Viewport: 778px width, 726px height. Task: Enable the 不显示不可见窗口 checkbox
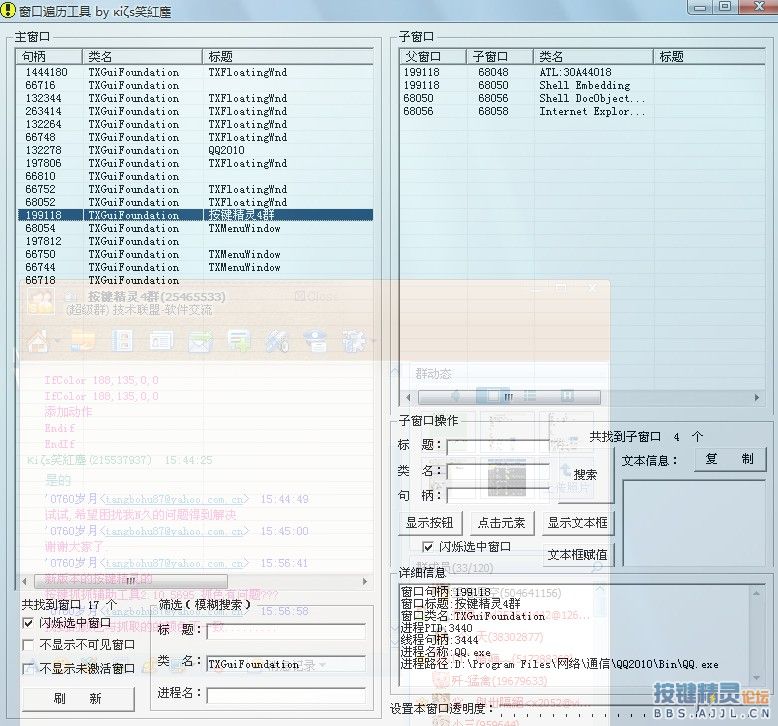coord(29,645)
